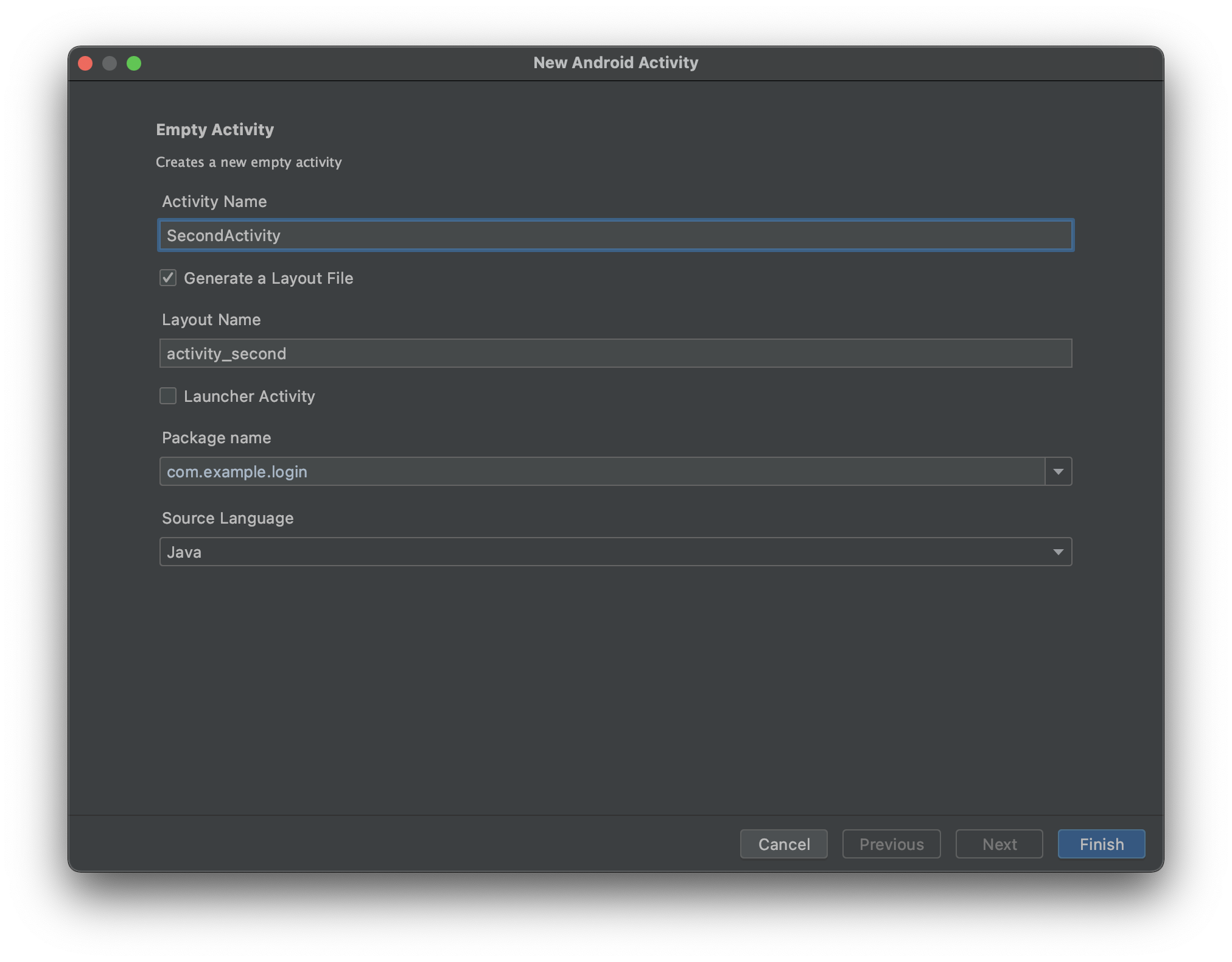Click the gray minimize window button
The image size is (1232, 962).
(x=110, y=63)
